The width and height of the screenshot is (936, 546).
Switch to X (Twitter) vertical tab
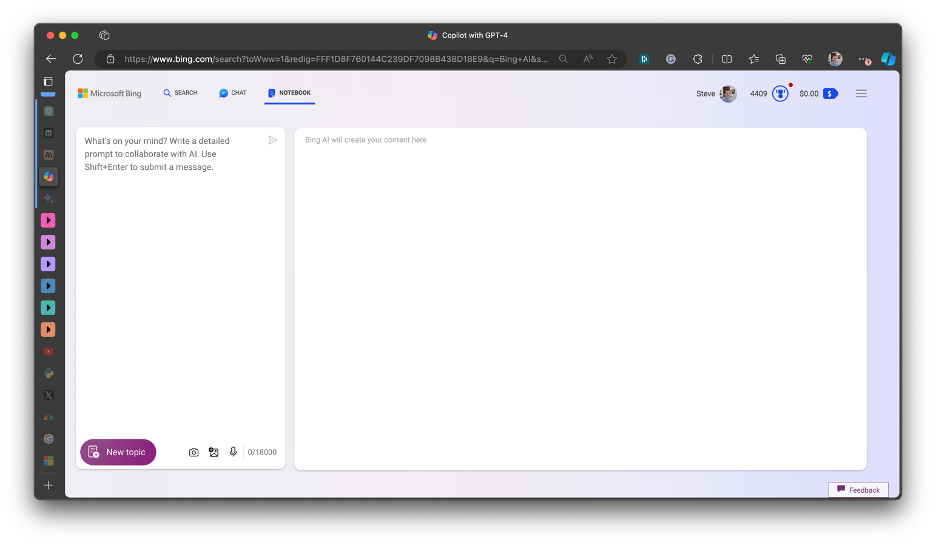click(48, 395)
